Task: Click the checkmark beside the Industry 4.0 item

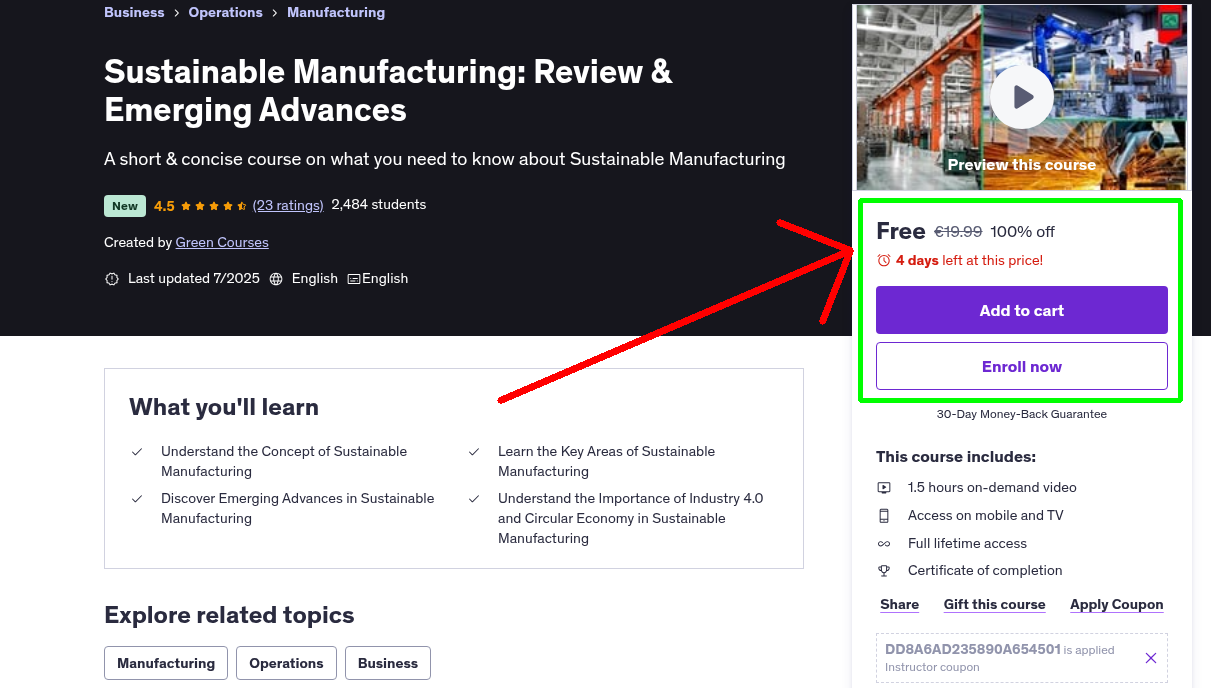Action: [x=474, y=499]
